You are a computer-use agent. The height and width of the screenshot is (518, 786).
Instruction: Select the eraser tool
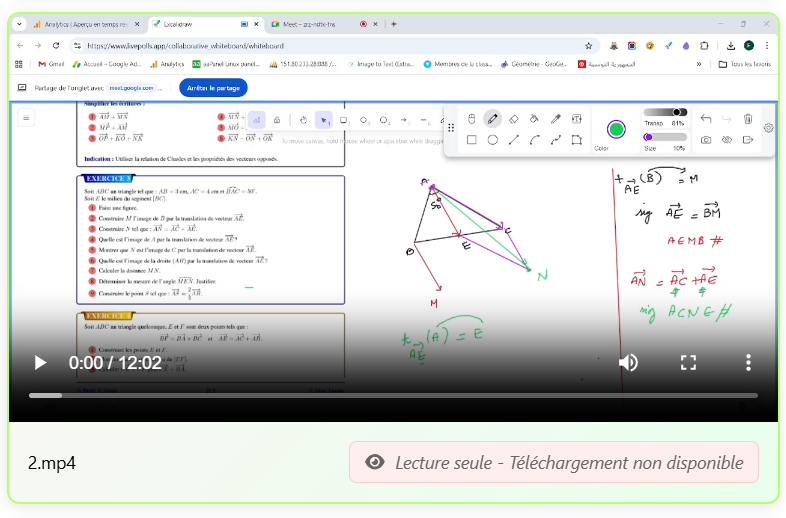coord(513,119)
